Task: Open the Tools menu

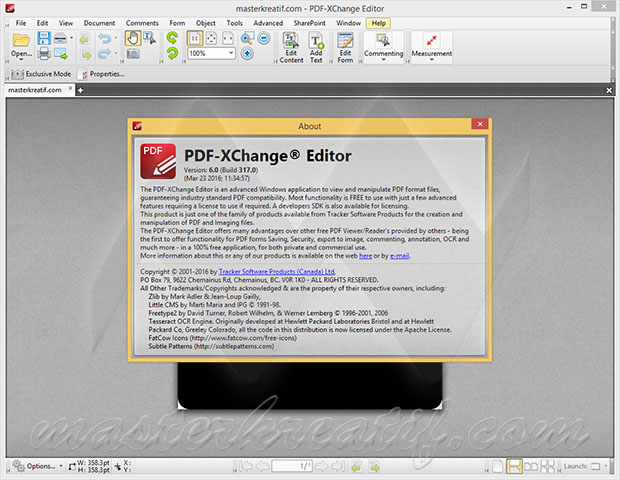Action: 234,23
